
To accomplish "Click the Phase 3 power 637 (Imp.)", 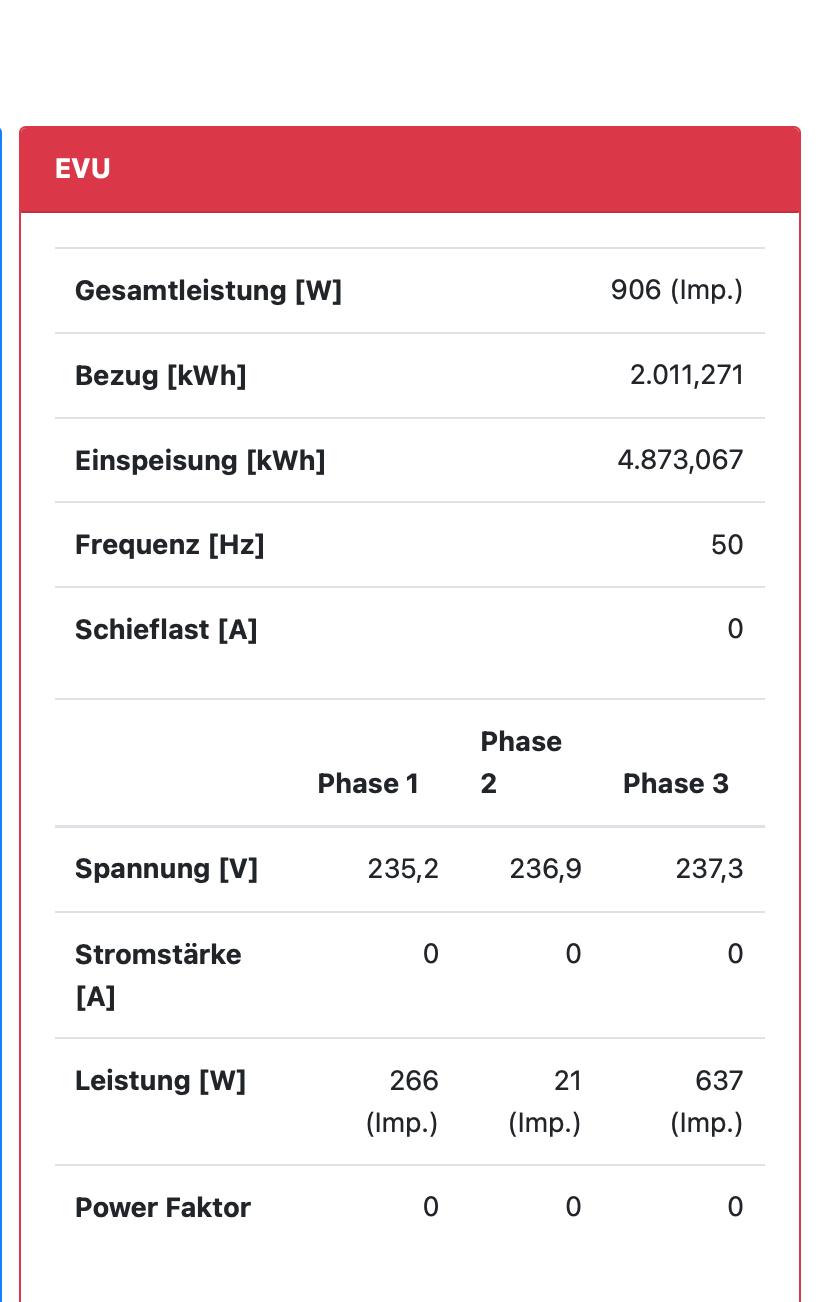I will click(708, 1101).
